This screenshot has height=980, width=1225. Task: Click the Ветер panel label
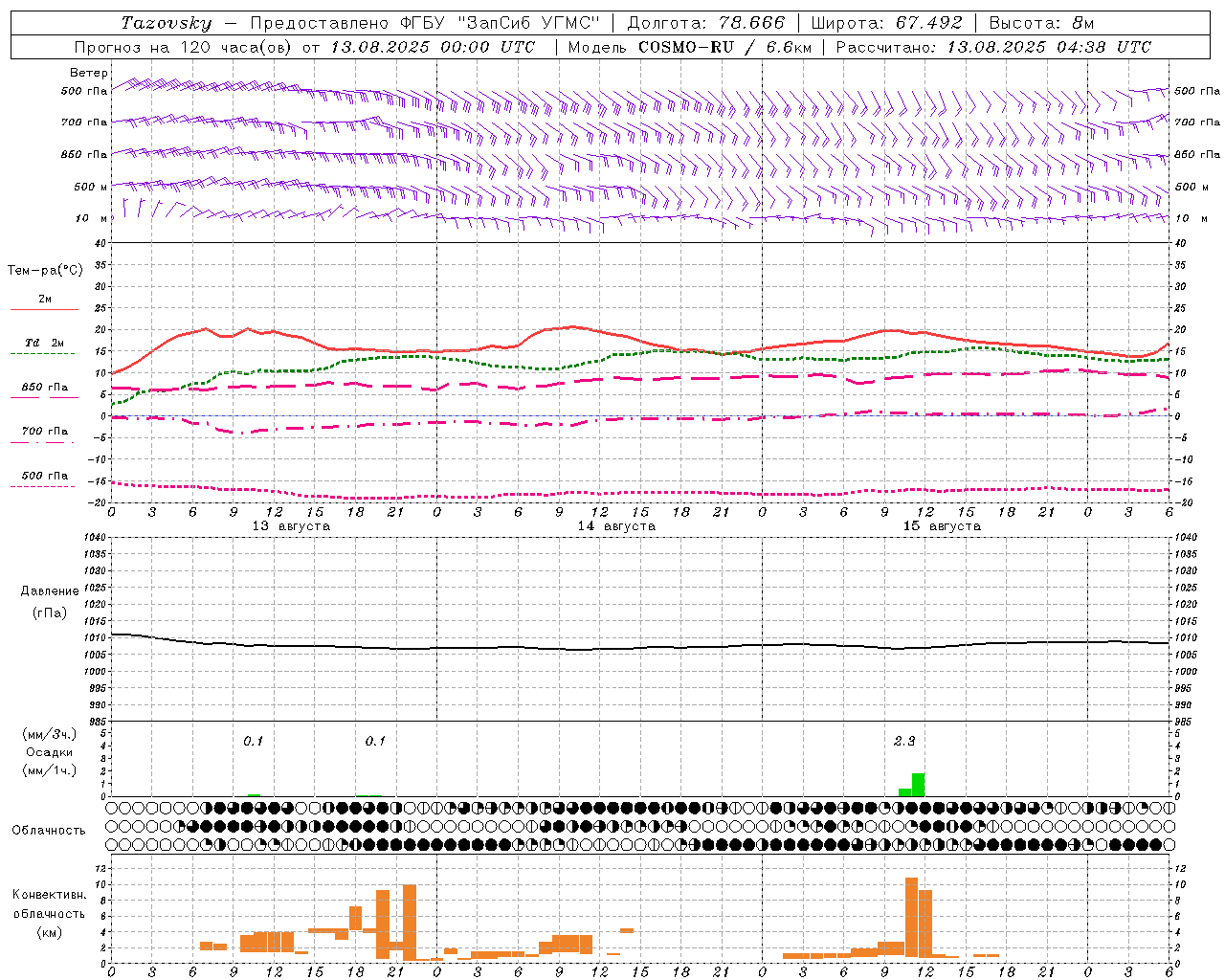(89, 73)
